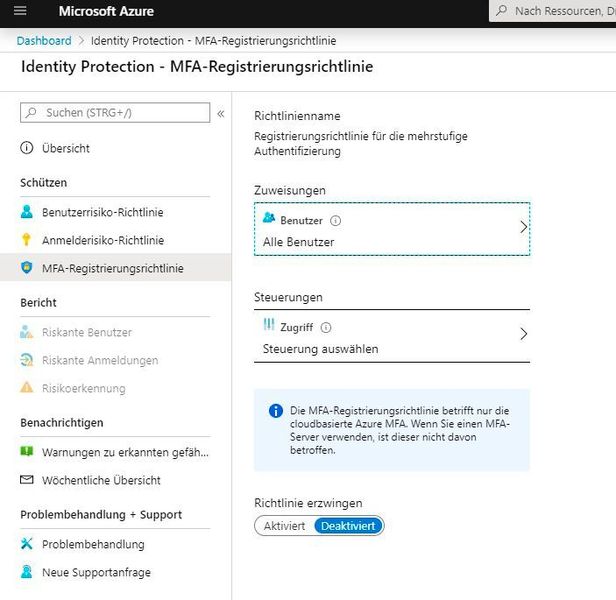Click the magnifier icon in sidebar search

click(31, 113)
